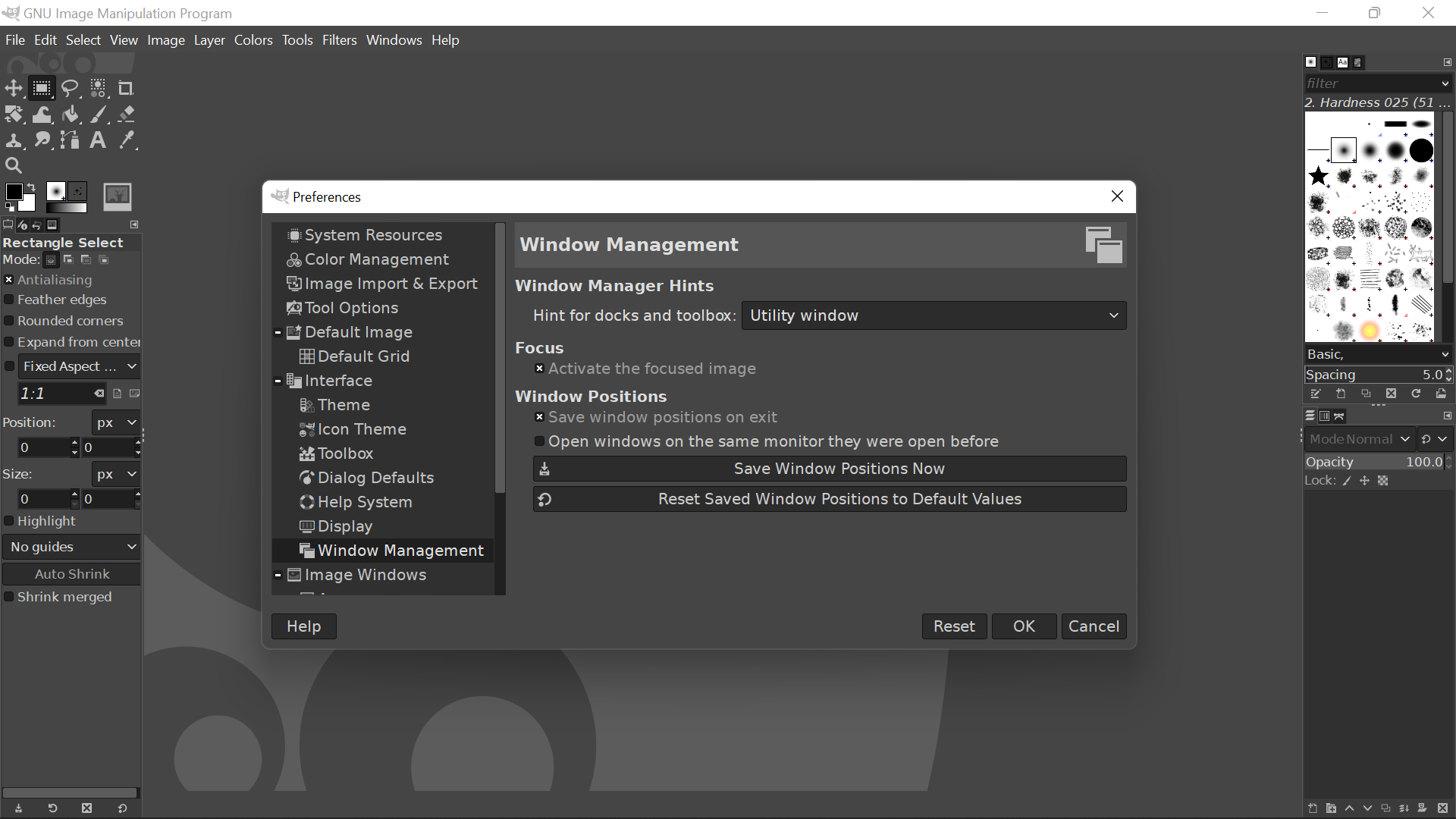Set selection mode to Intersect
This screenshot has width=1456, height=819.
pyautogui.click(x=104, y=259)
